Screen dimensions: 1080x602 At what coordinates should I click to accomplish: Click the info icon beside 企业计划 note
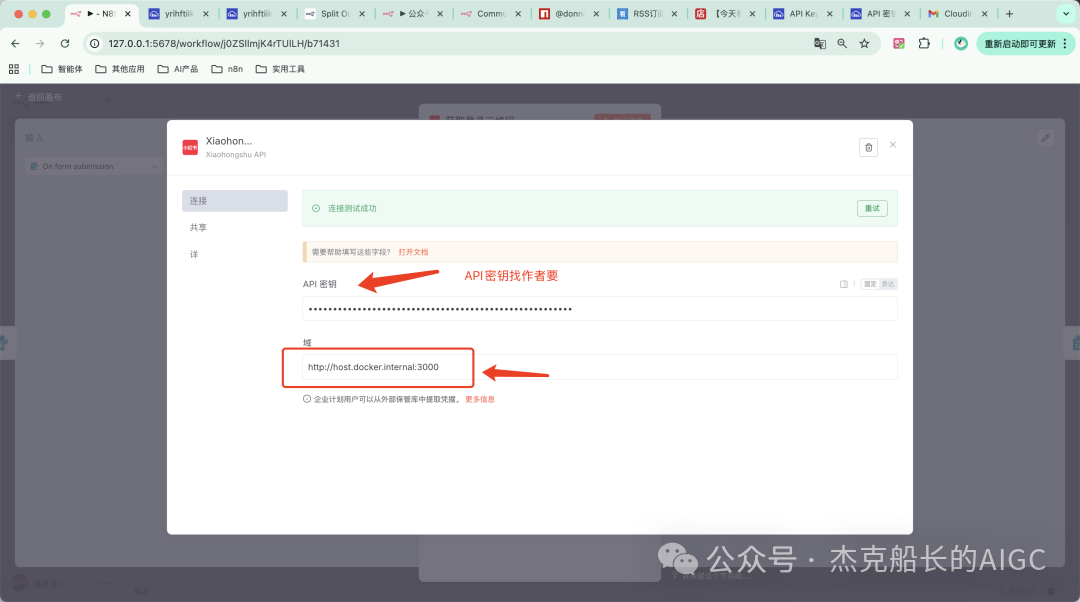pos(307,399)
